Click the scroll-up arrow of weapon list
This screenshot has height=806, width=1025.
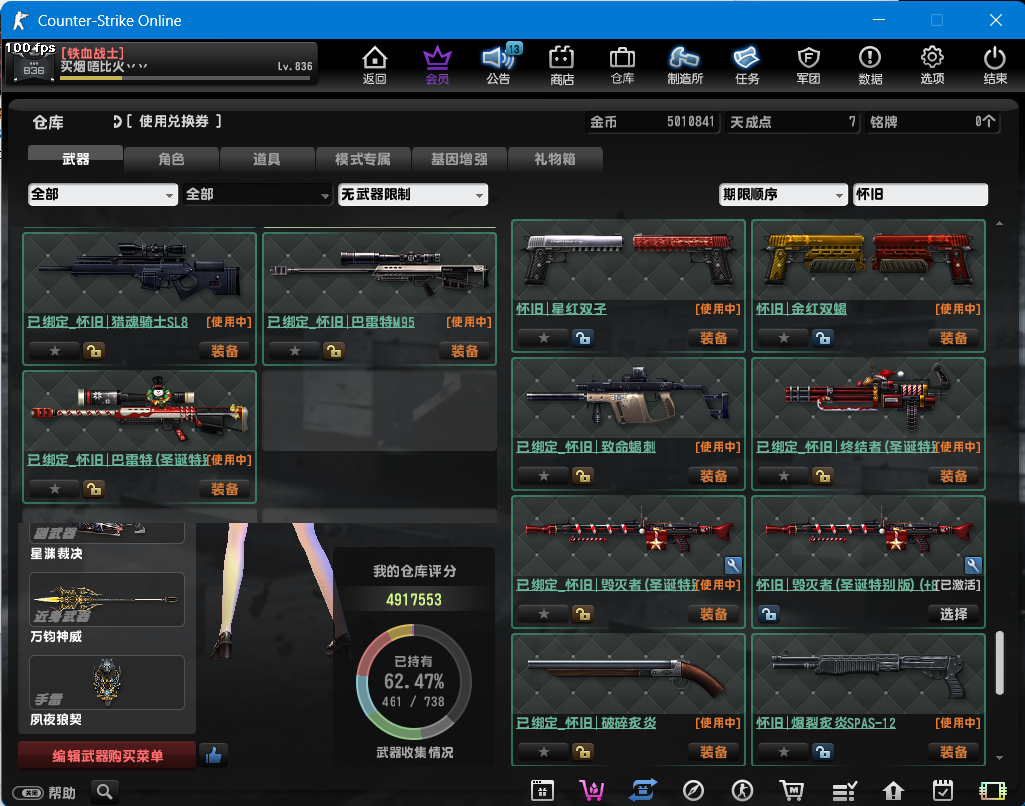pyautogui.click(x=1000, y=224)
